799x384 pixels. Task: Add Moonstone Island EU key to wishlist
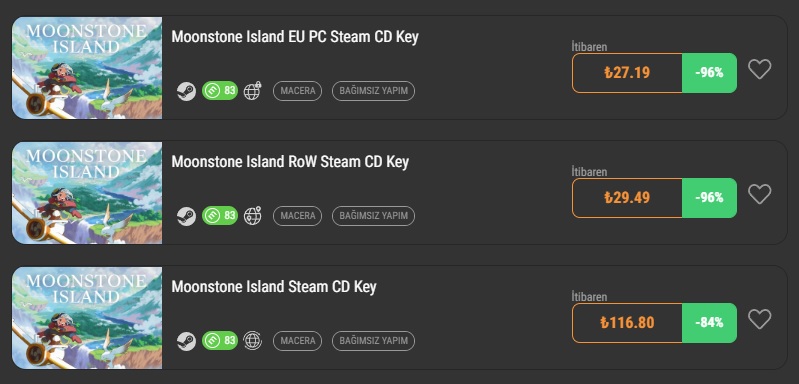(759, 69)
